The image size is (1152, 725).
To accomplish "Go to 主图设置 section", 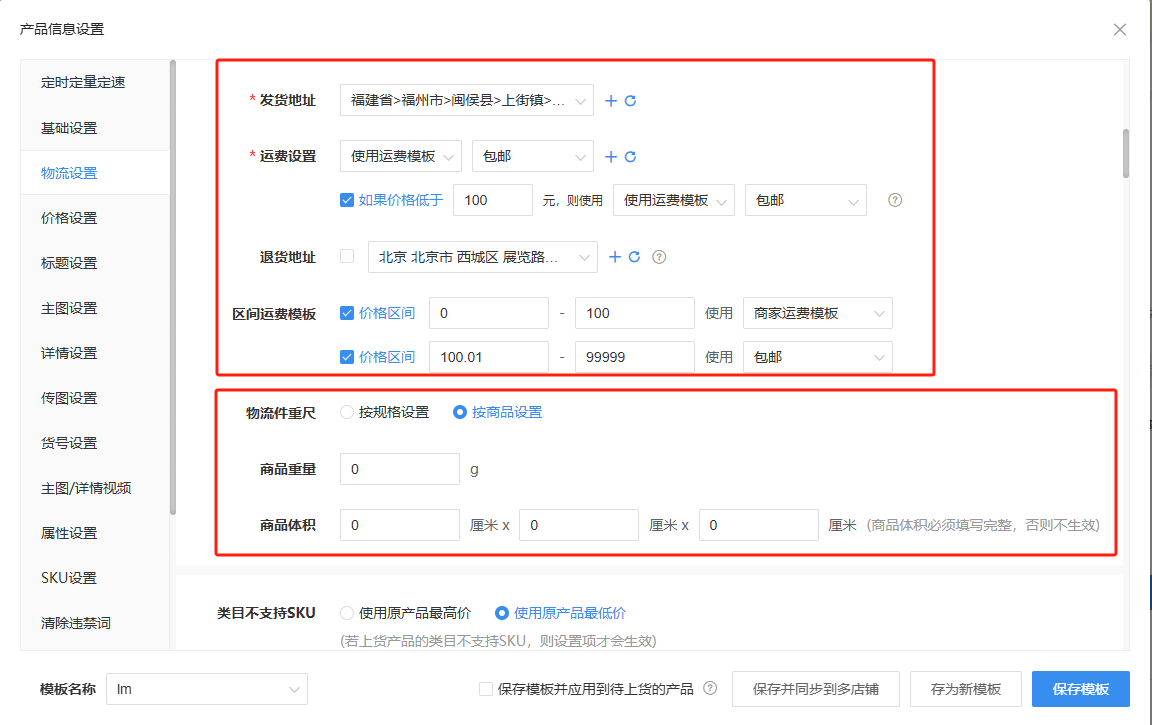I will 69,308.
